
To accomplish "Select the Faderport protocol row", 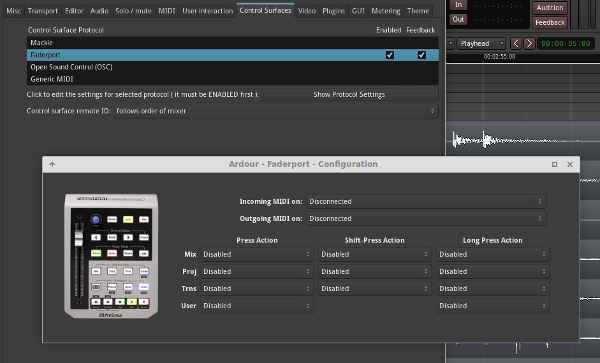I will click(233, 55).
